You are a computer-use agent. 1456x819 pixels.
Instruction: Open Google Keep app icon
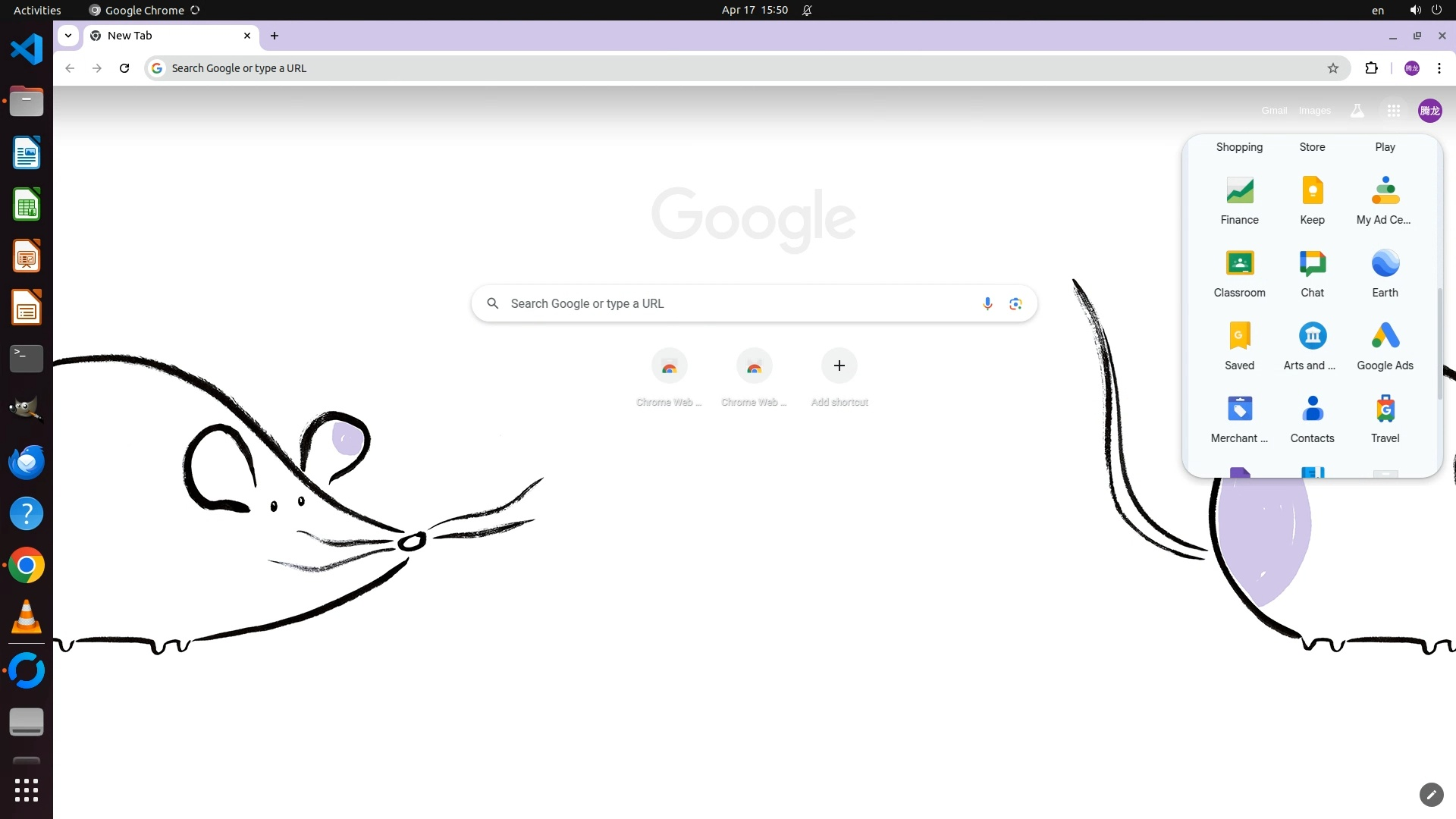1312,199
